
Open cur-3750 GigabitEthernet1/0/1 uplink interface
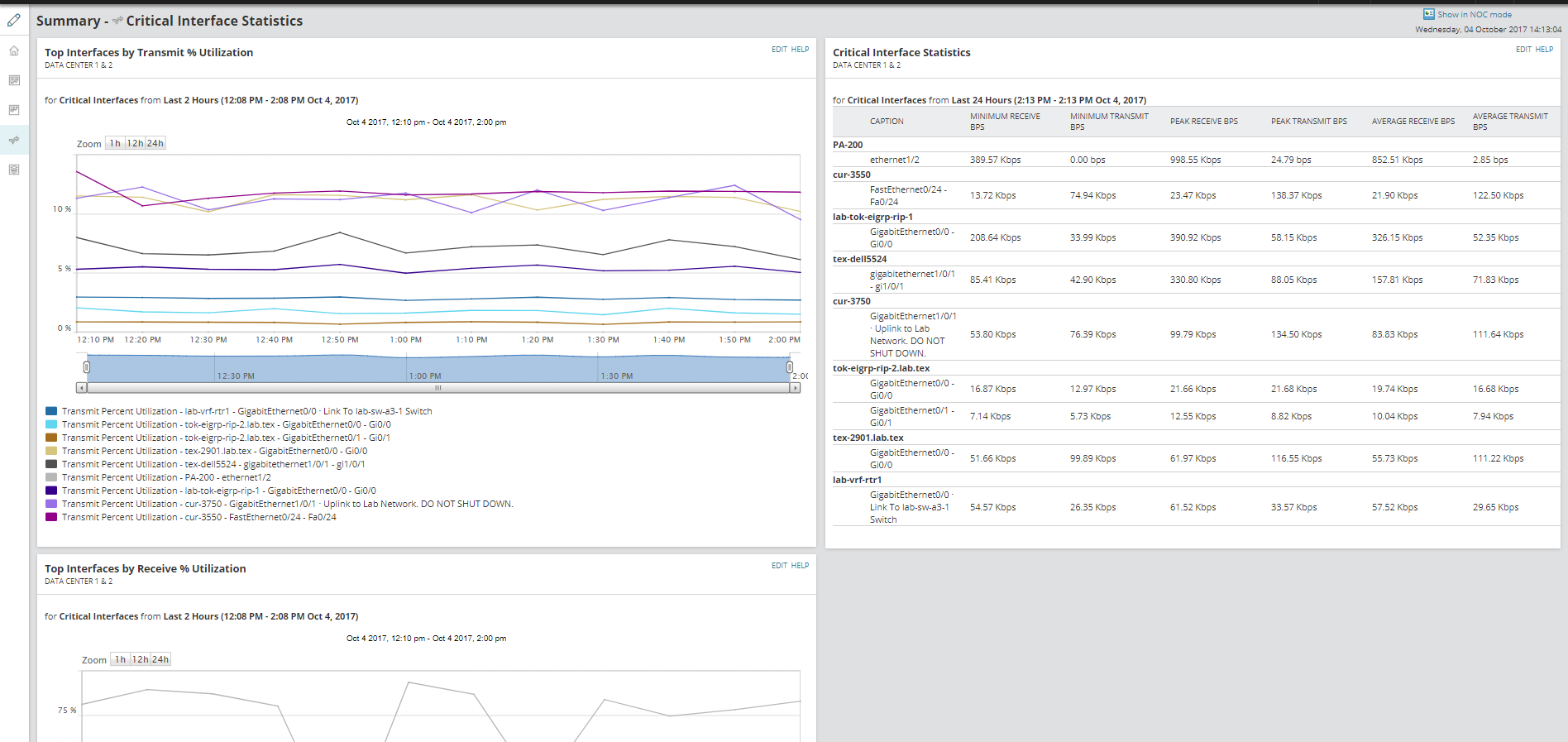tap(913, 334)
